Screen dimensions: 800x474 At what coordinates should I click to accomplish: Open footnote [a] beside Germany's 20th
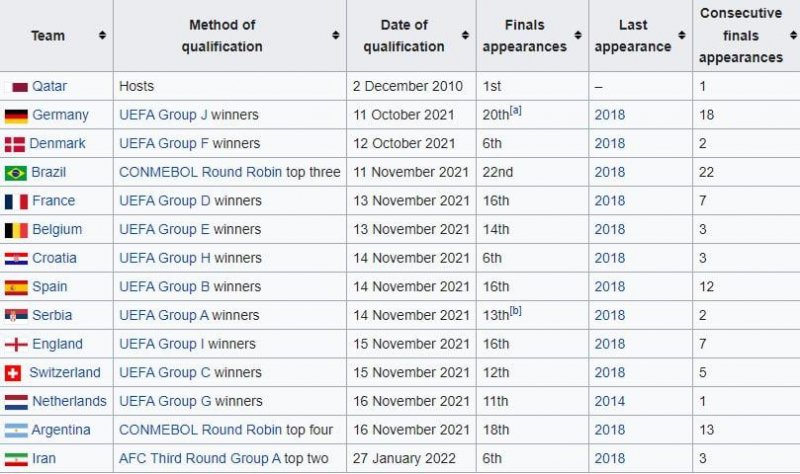click(516, 111)
